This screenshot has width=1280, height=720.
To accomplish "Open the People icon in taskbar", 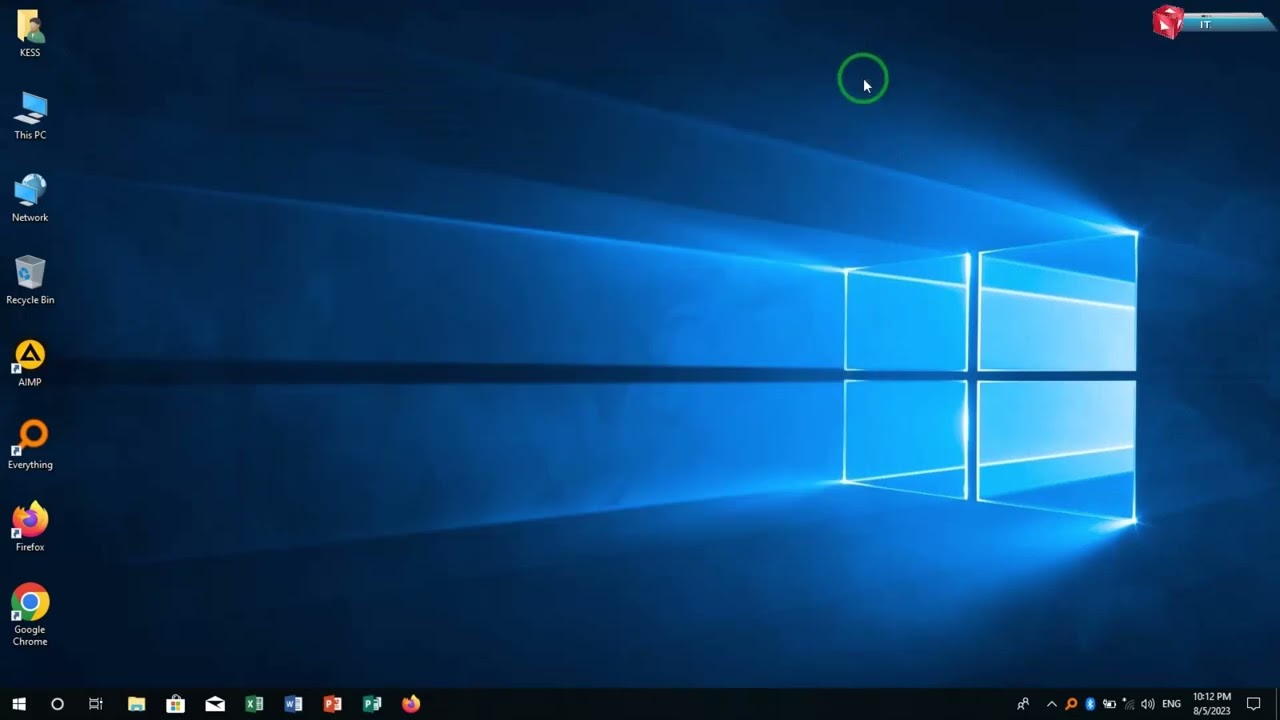I will click(1022, 704).
